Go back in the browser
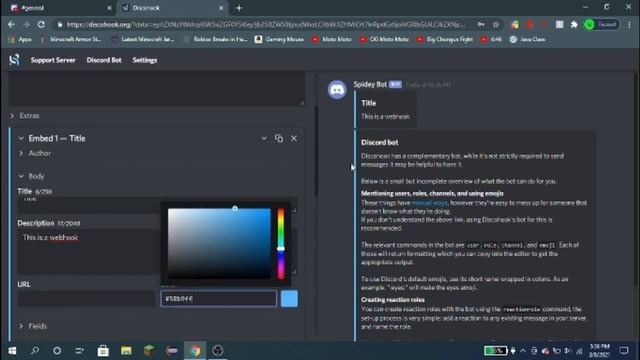The image size is (640, 360). point(11,24)
